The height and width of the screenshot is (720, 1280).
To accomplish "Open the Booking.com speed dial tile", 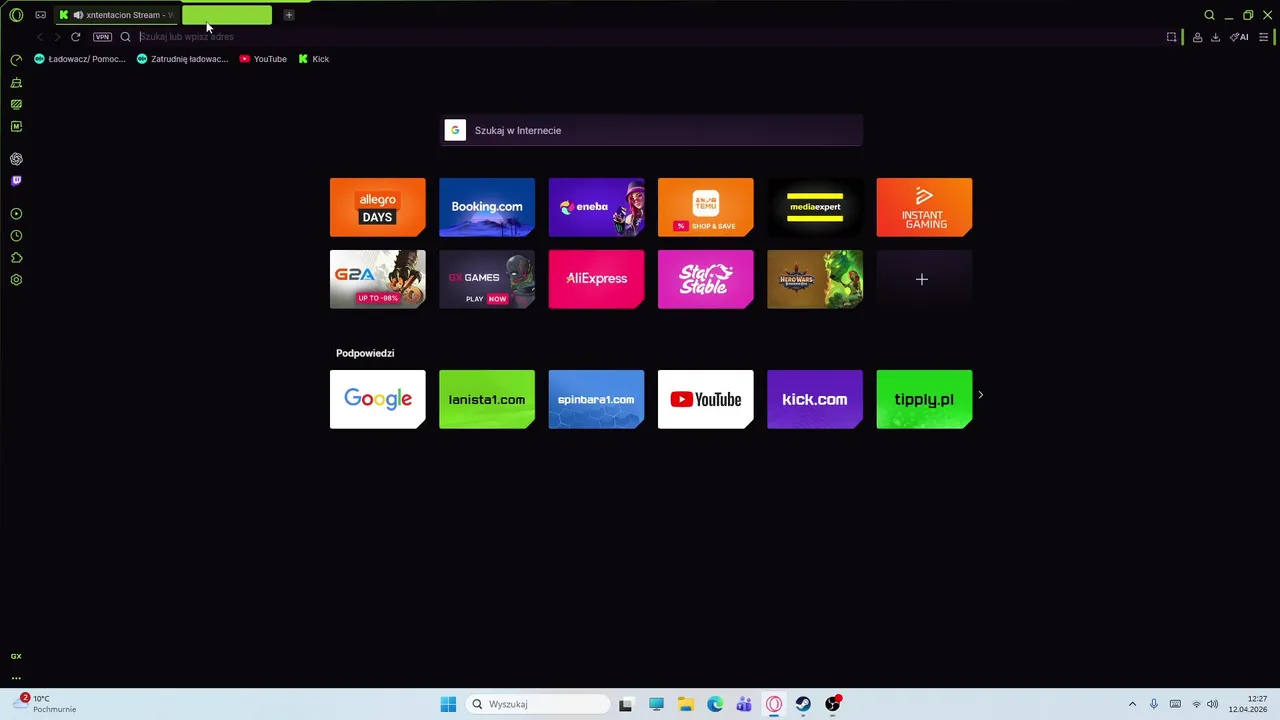I will tap(487, 207).
